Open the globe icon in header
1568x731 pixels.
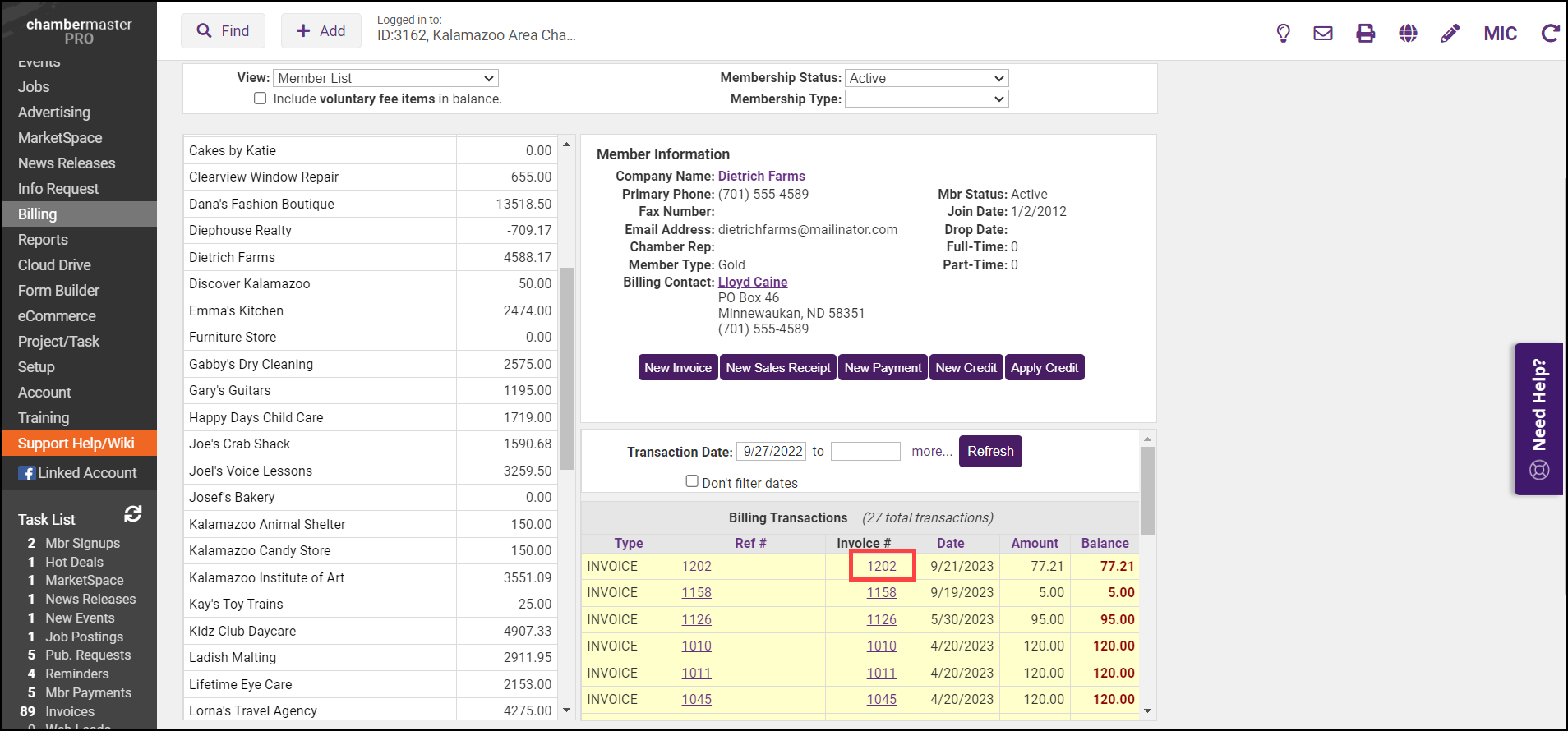pyautogui.click(x=1408, y=33)
